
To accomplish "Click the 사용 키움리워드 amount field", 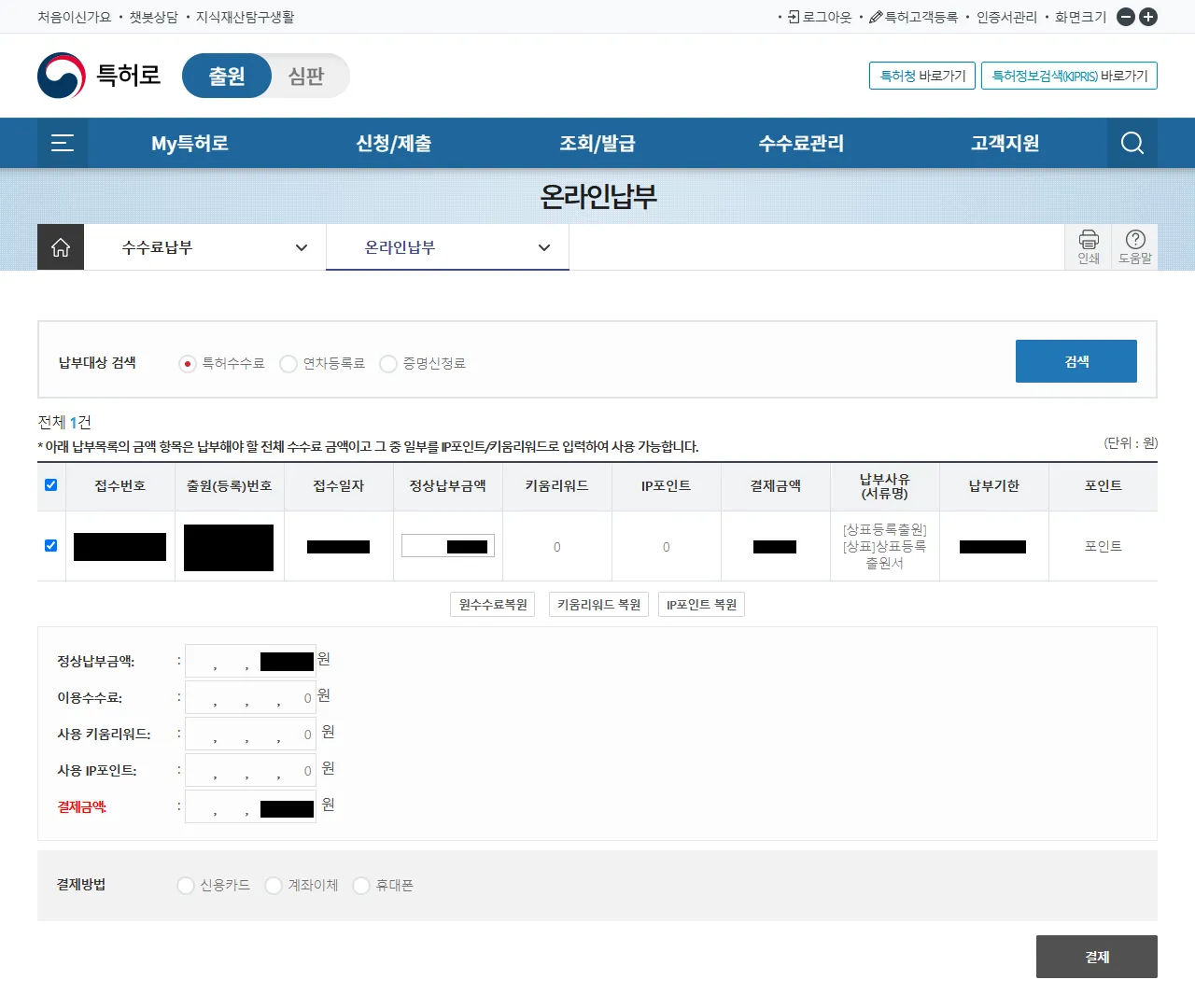I will [x=250, y=735].
